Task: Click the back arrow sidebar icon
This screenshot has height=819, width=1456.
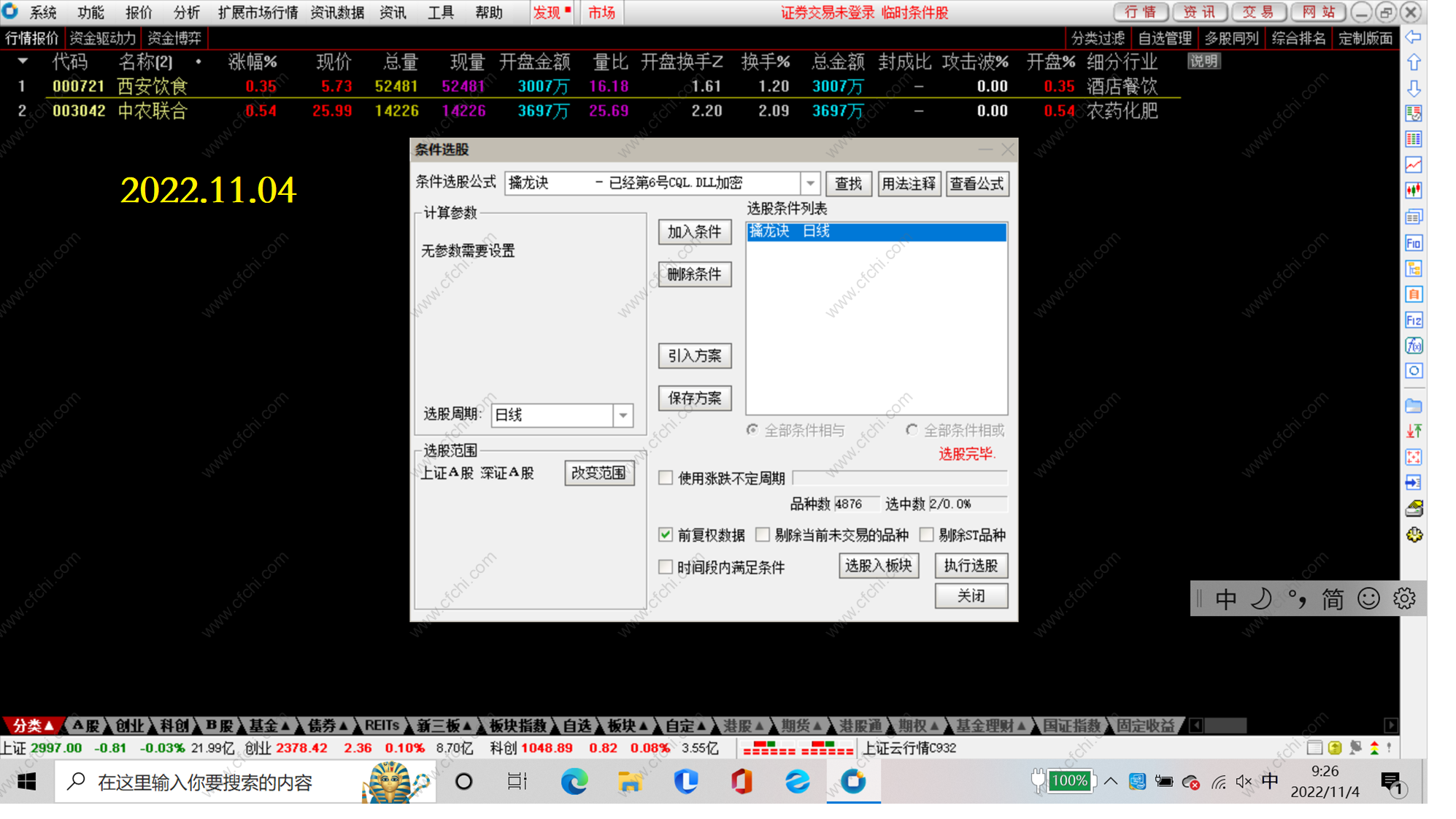Action: (1413, 37)
